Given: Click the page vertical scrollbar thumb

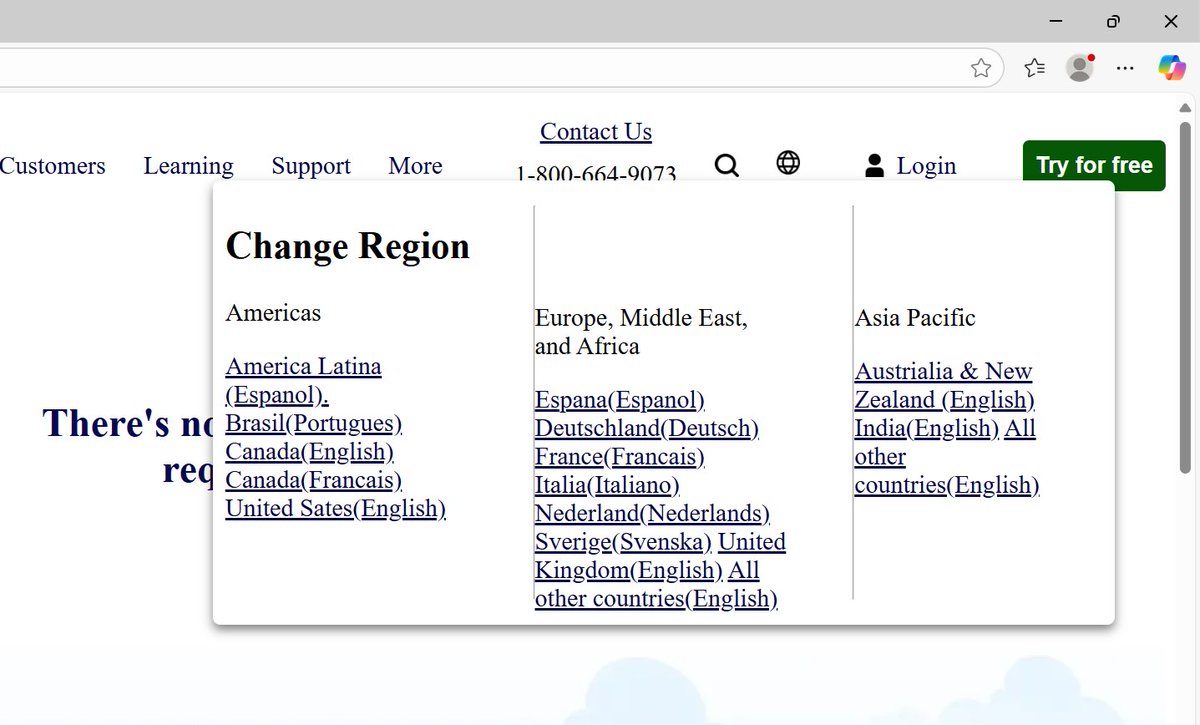Looking at the screenshot, I should (1185, 296).
